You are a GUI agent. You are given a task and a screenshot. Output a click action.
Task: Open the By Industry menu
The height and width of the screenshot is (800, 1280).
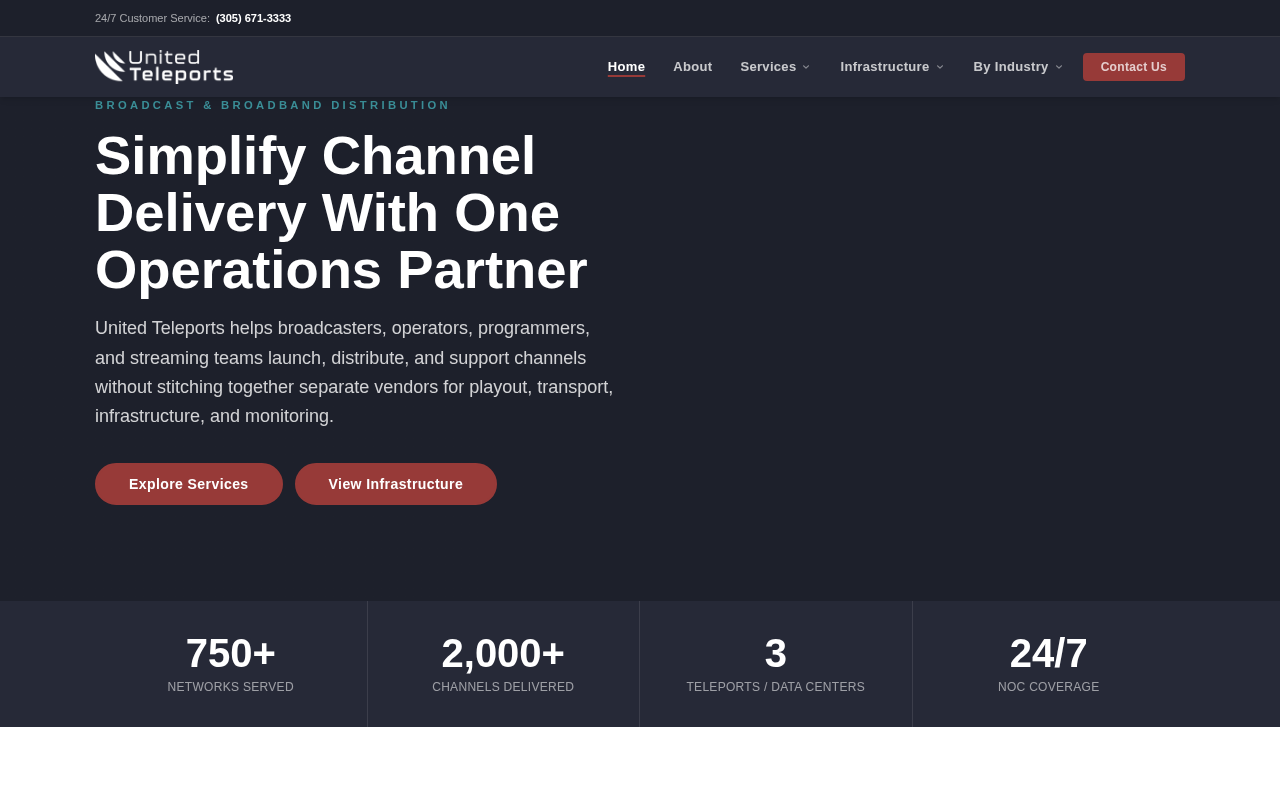point(1010,67)
